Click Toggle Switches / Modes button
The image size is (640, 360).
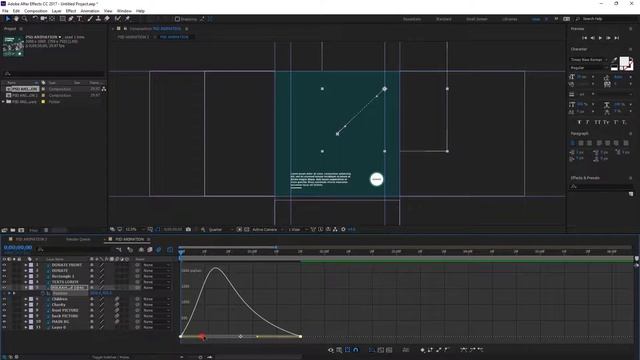(111, 357)
